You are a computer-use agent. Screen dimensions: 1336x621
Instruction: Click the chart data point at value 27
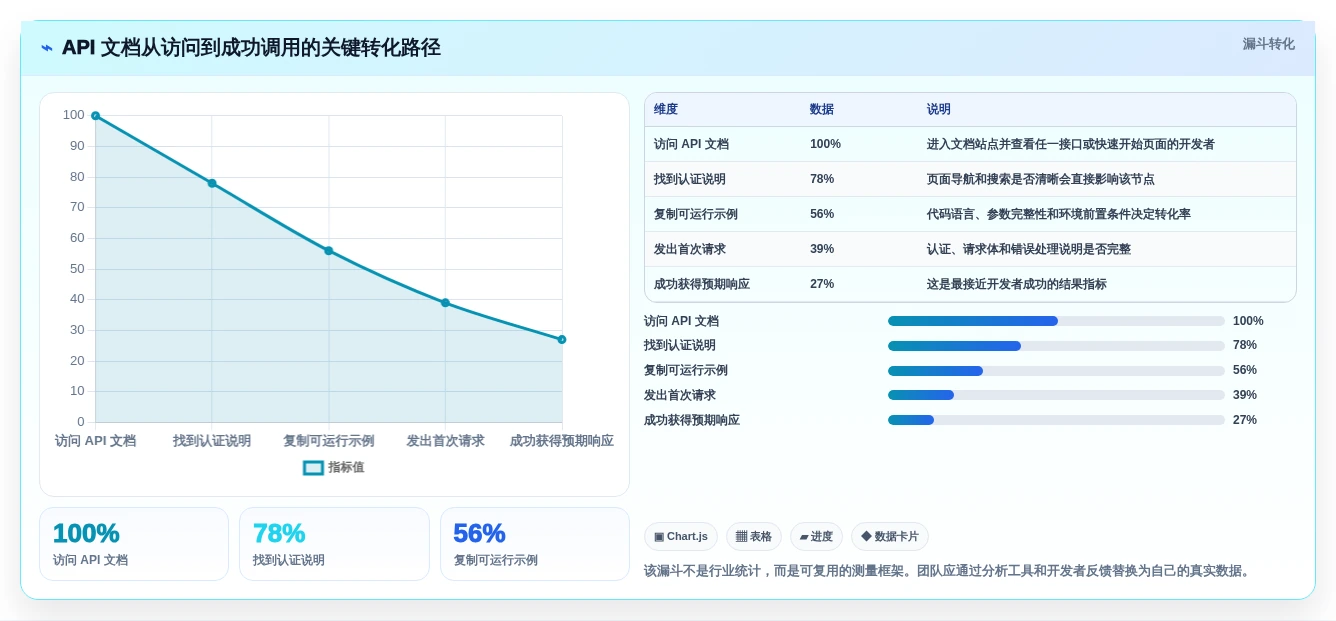562,339
